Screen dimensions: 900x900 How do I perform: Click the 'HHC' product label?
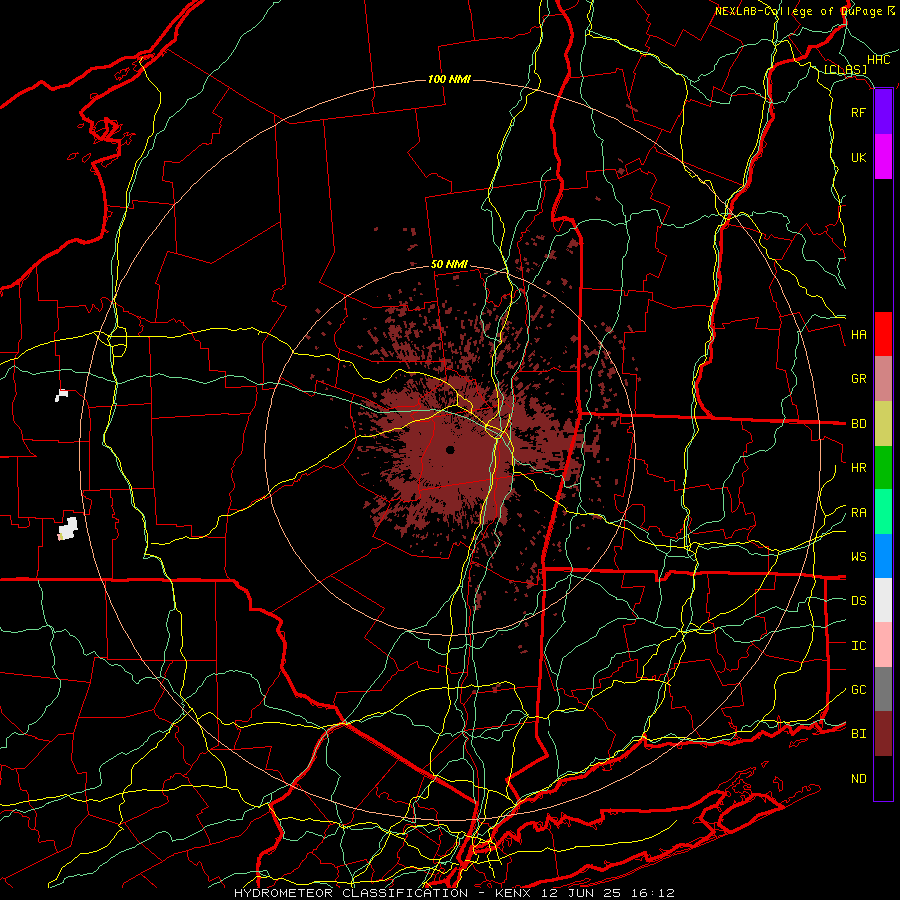(x=879, y=60)
